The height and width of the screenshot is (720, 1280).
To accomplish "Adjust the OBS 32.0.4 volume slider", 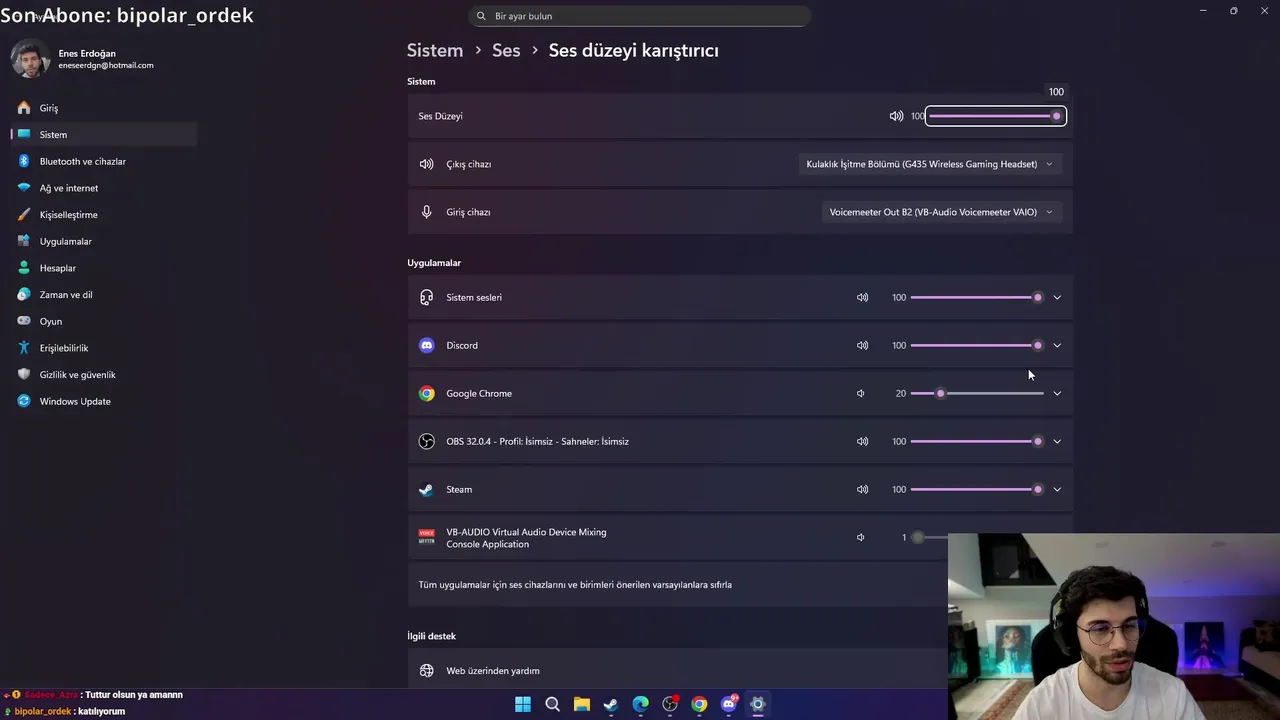I will pyautogui.click(x=977, y=441).
